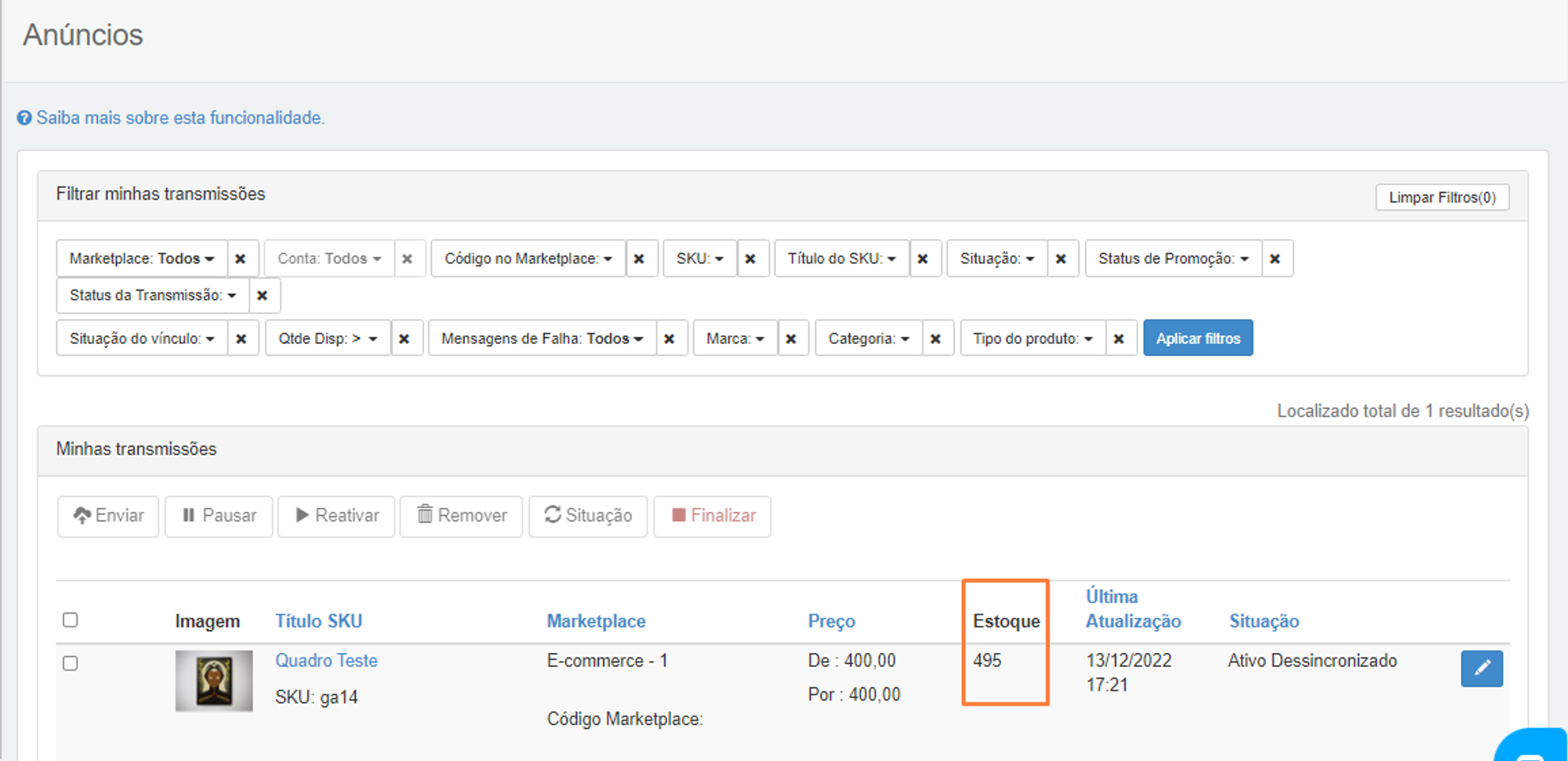Clear the Status da Transmissão filter X
The height and width of the screenshot is (761, 1568).
click(x=263, y=295)
